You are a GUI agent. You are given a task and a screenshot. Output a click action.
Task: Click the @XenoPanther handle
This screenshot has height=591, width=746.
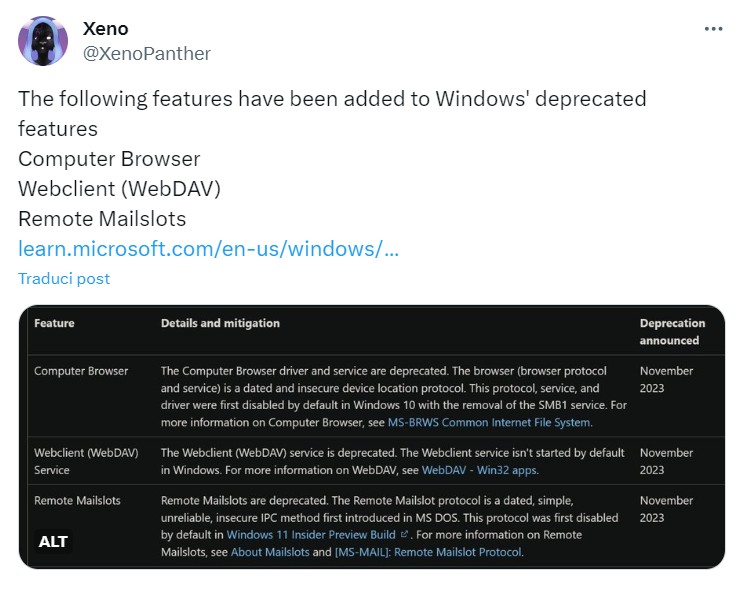pyautogui.click(x=146, y=53)
